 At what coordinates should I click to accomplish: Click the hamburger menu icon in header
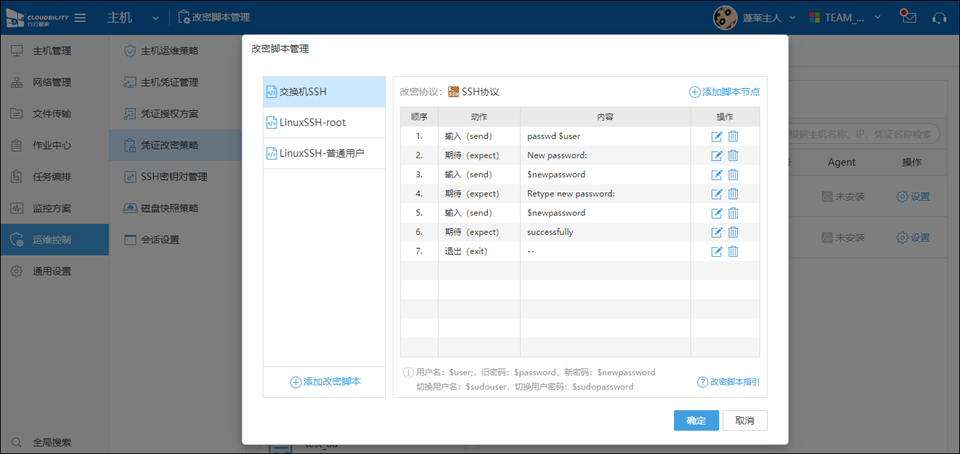pos(80,18)
